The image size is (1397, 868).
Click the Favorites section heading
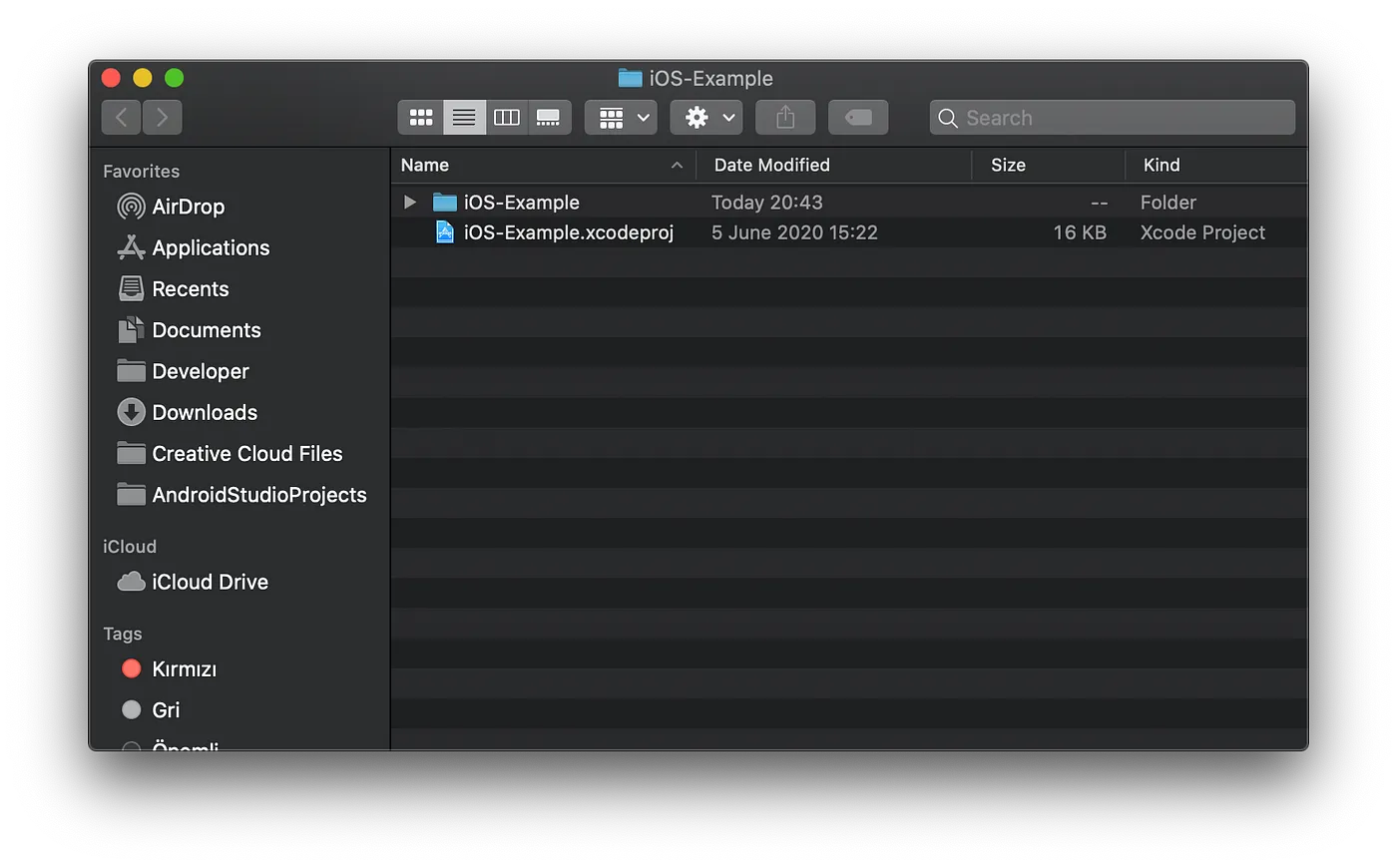click(x=142, y=172)
